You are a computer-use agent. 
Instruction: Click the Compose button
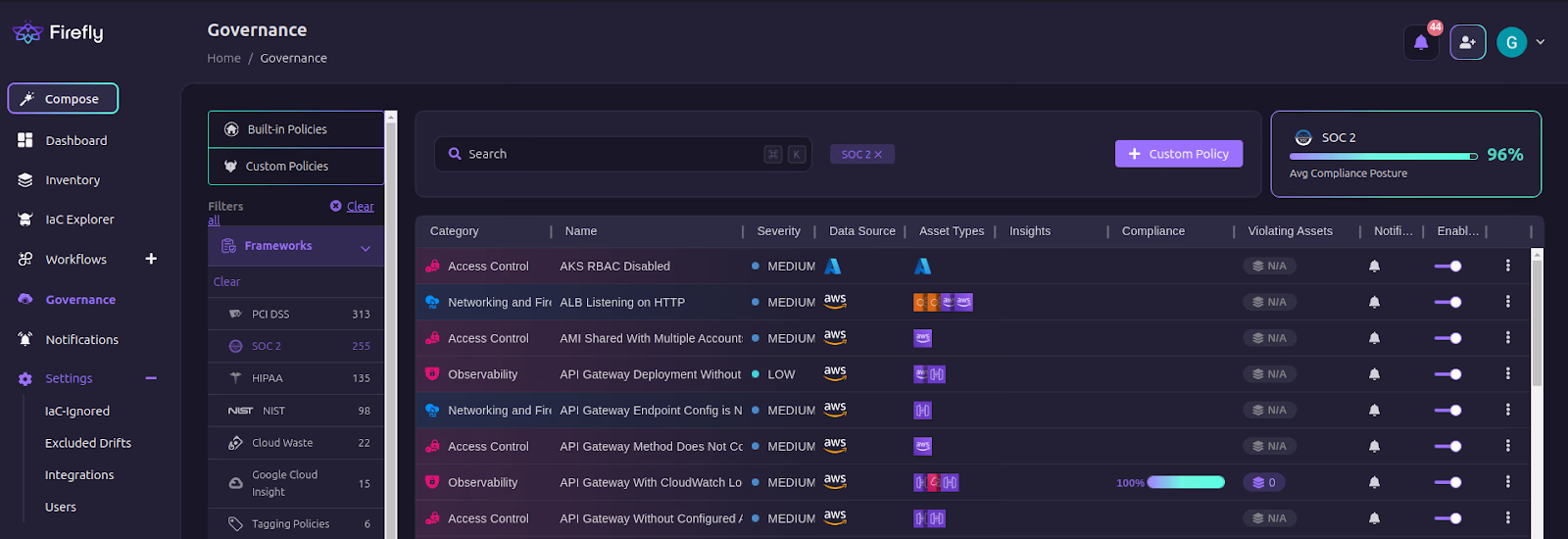tap(63, 98)
